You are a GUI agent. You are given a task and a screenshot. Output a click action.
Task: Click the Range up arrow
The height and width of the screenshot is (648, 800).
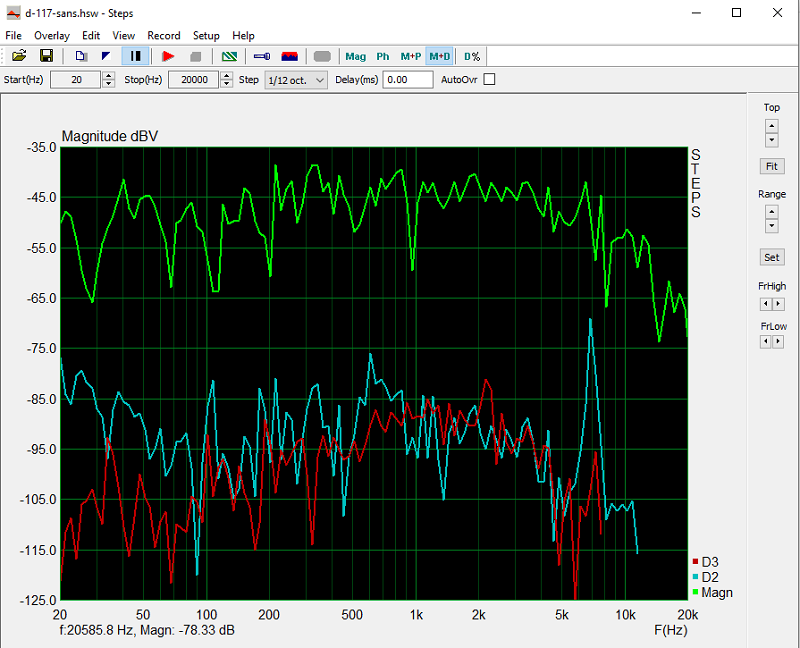(771, 211)
